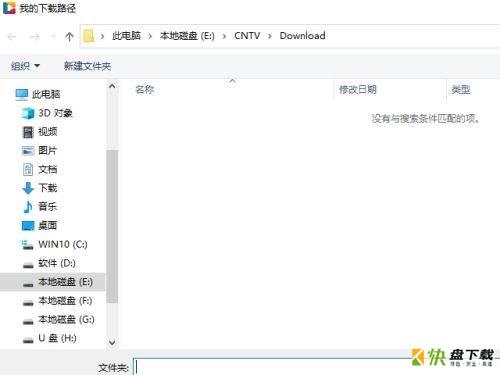The width and height of the screenshot is (500, 375).
Task: Open the recent locations dropdown arrow
Action: click(53, 36)
